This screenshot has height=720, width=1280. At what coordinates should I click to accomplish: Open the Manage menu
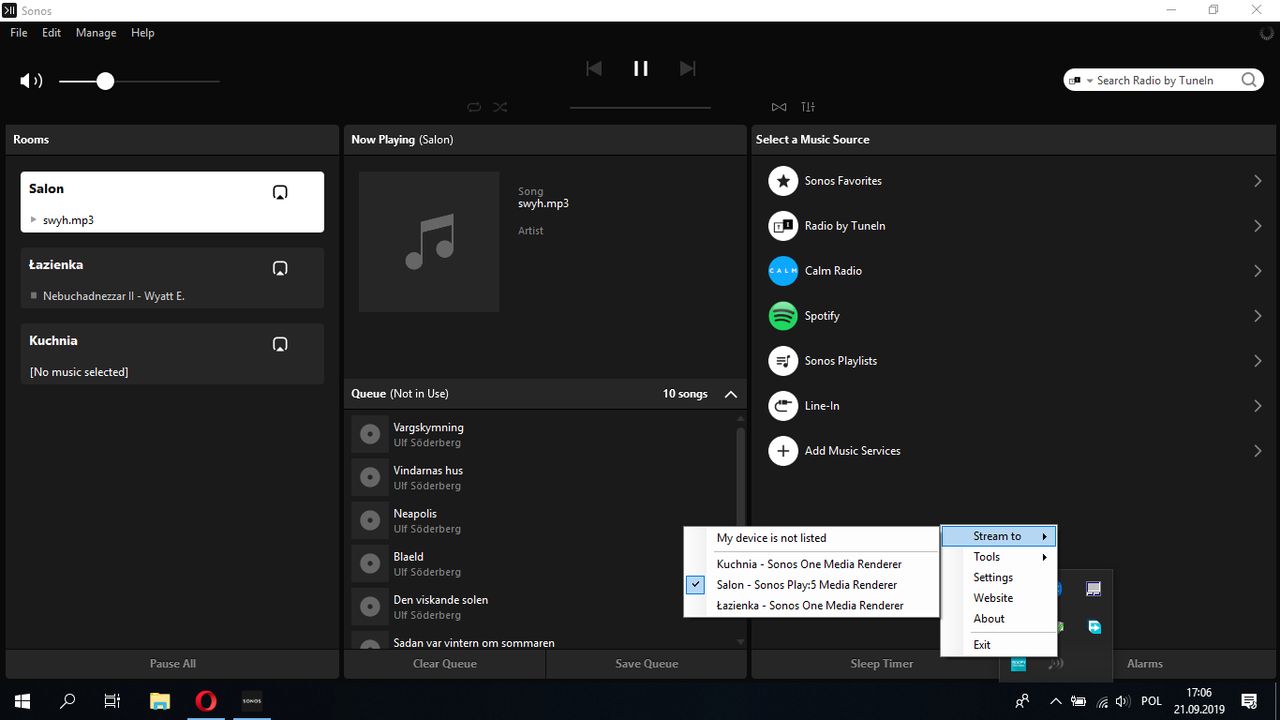click(x=96, y=33)
